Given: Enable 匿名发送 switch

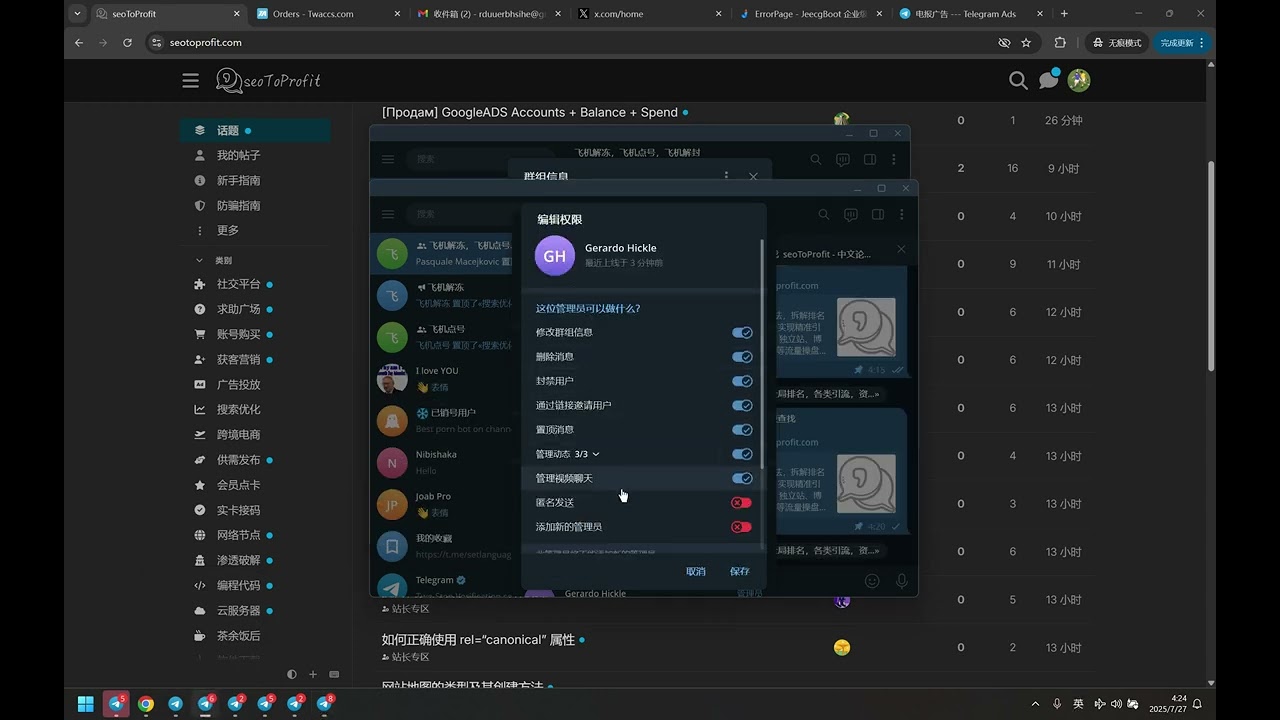Looking at the screenshot, I should (741, 503).
